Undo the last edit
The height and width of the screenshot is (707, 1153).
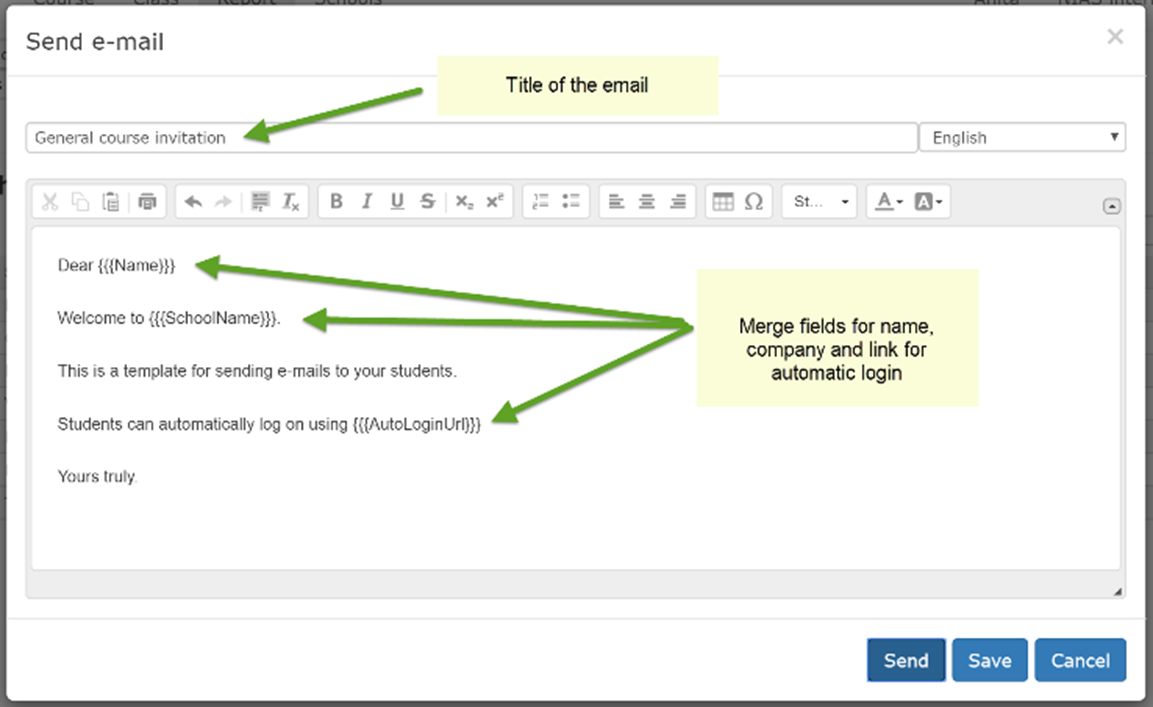193,202
